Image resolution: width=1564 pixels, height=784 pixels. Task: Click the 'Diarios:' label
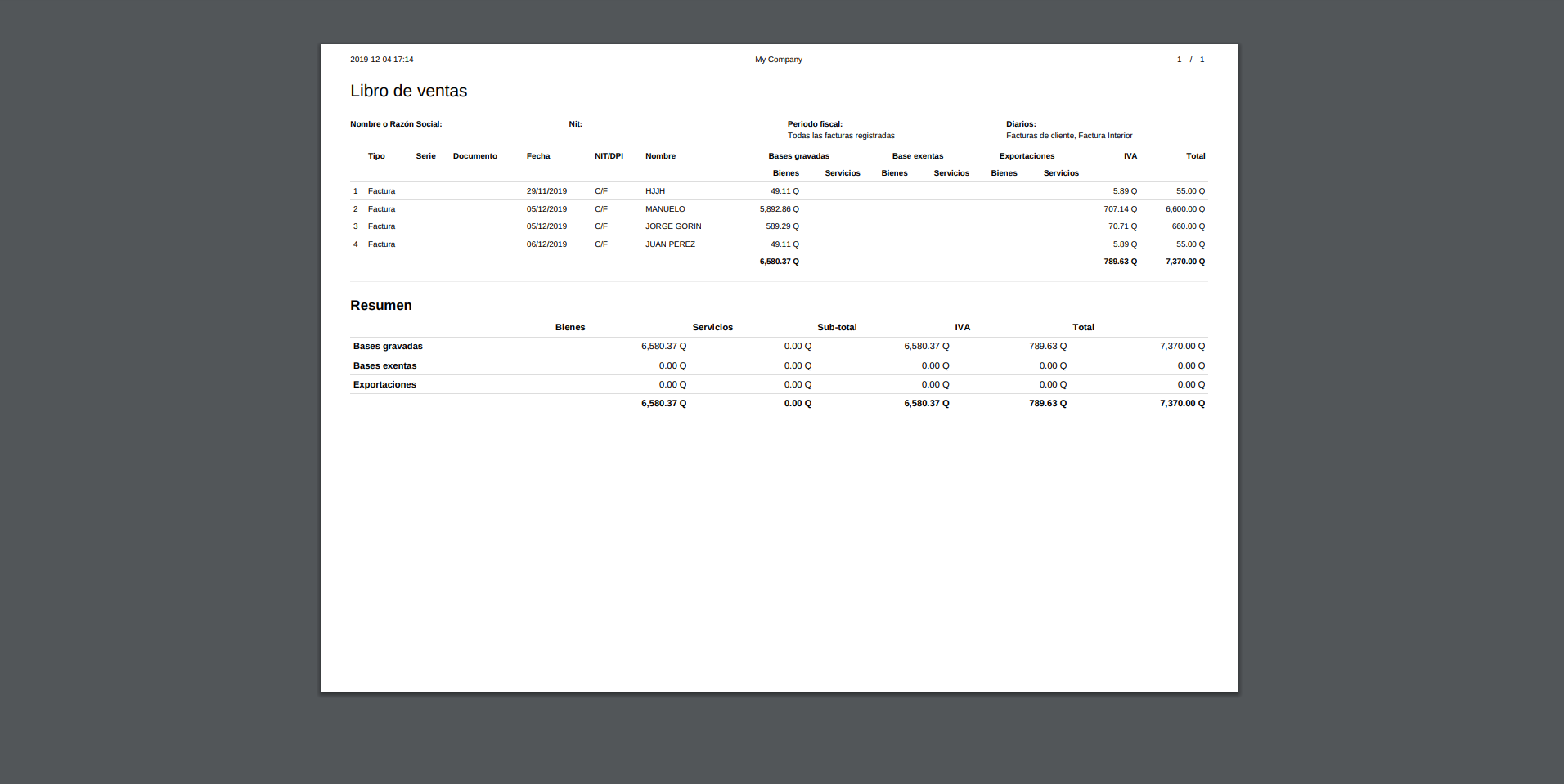[1021, 124]
